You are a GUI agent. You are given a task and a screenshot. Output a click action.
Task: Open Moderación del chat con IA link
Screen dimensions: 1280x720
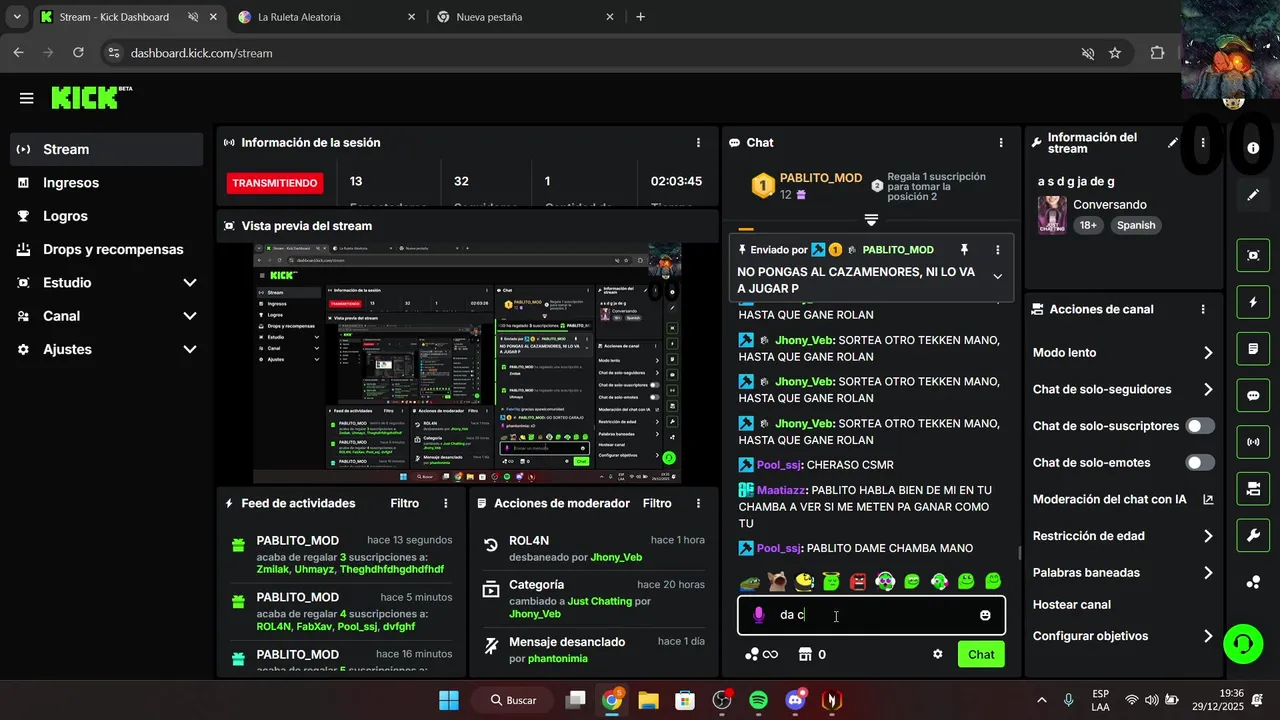[1124, 499]
